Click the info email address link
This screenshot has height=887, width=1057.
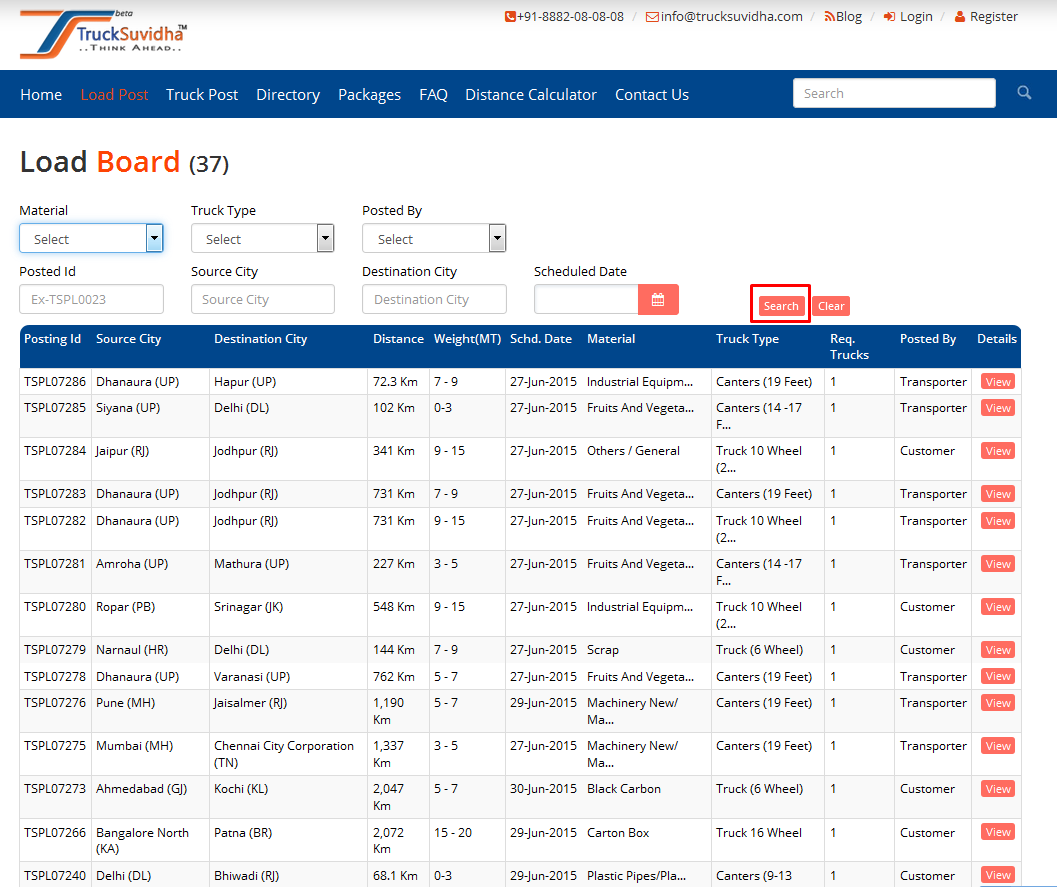point(730,16)
